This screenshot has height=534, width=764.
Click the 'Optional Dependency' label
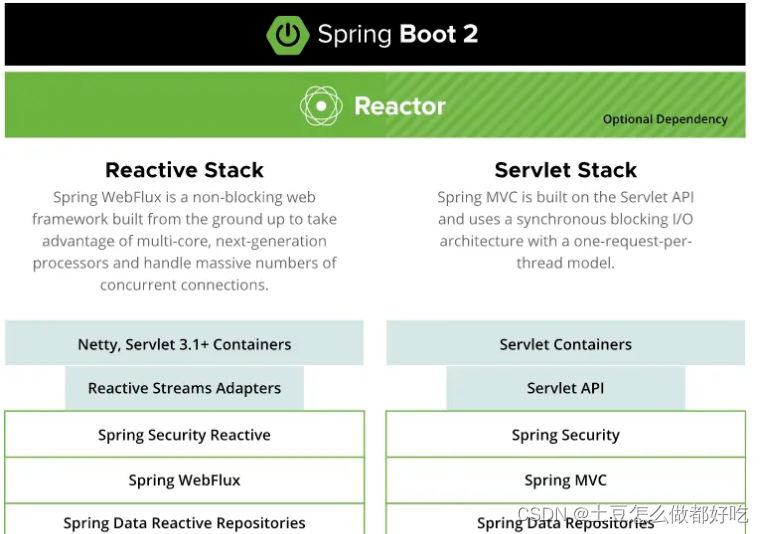coord(665,119)
